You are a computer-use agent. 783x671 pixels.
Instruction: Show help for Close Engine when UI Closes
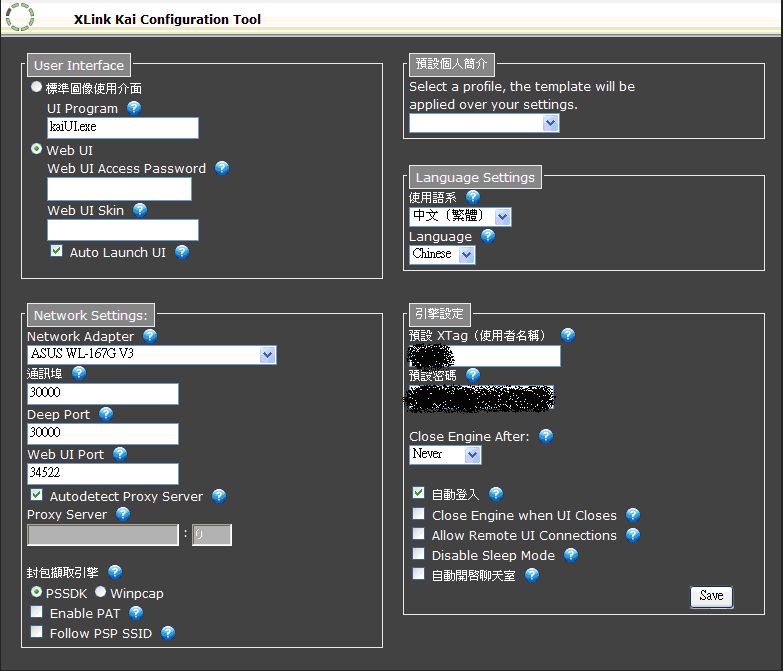coord(633,515)
